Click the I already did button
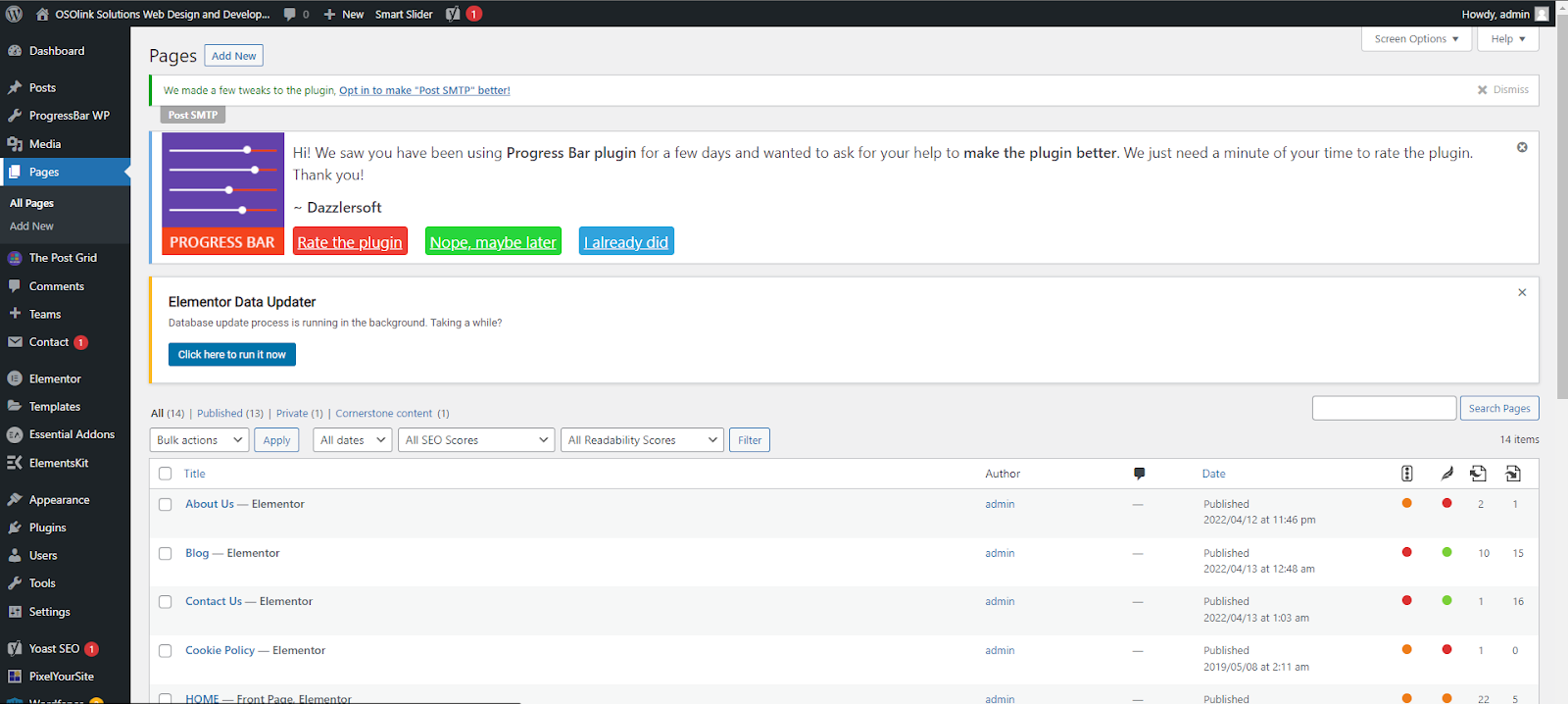 coord(626,242)
